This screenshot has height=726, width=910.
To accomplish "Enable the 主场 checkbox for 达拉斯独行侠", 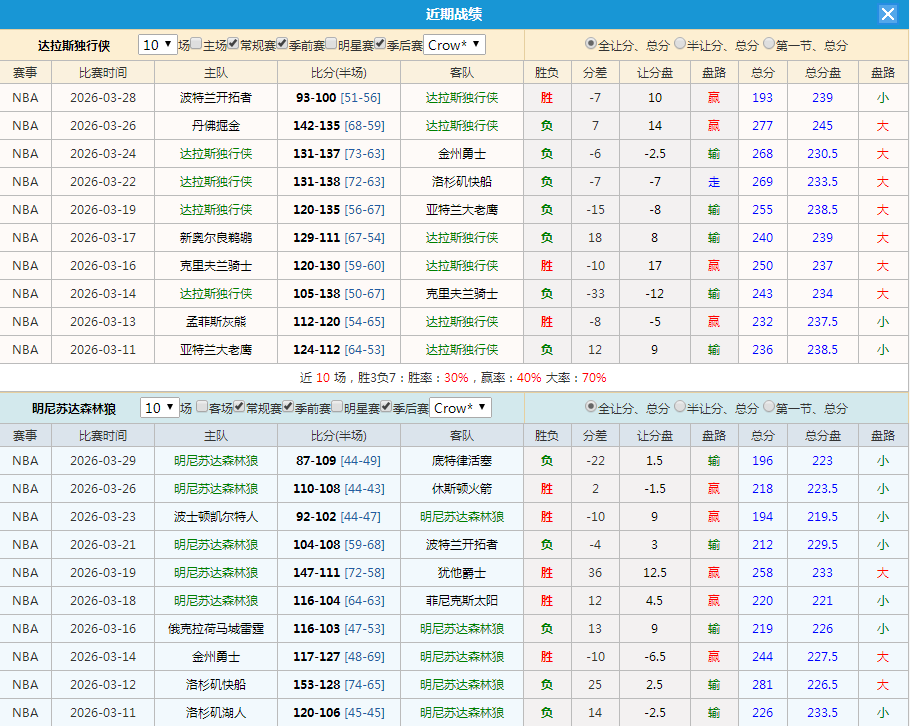I will (194, 44).
